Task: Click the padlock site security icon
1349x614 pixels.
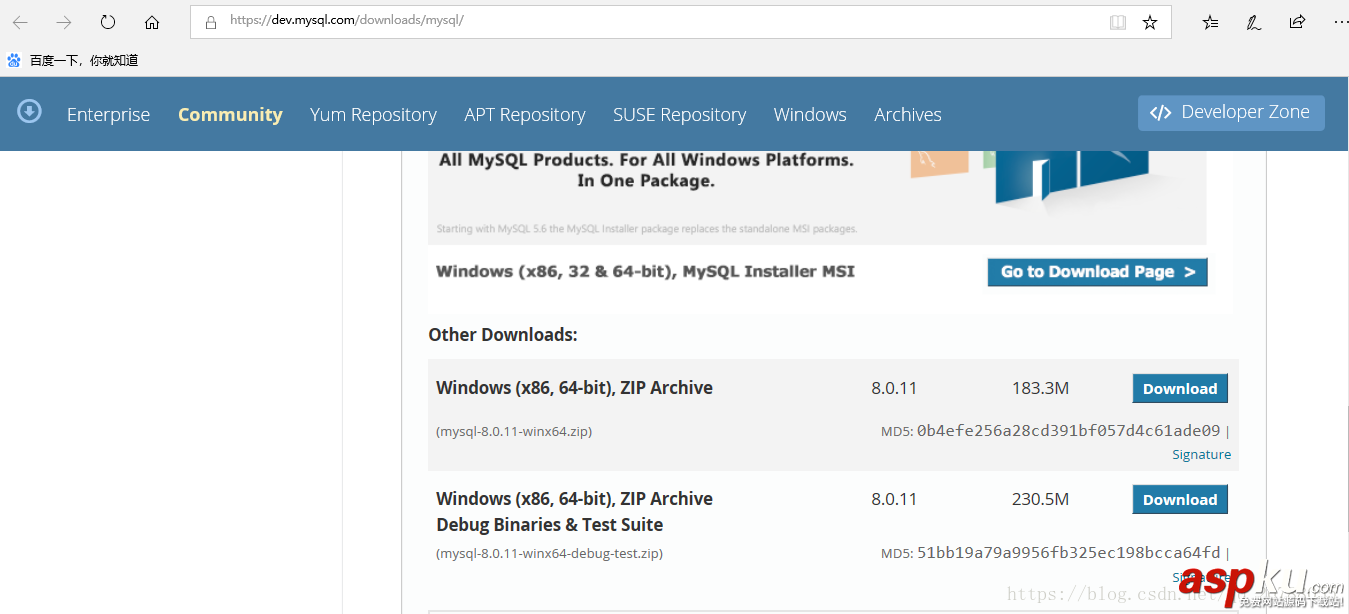Action: coord(210,22)
